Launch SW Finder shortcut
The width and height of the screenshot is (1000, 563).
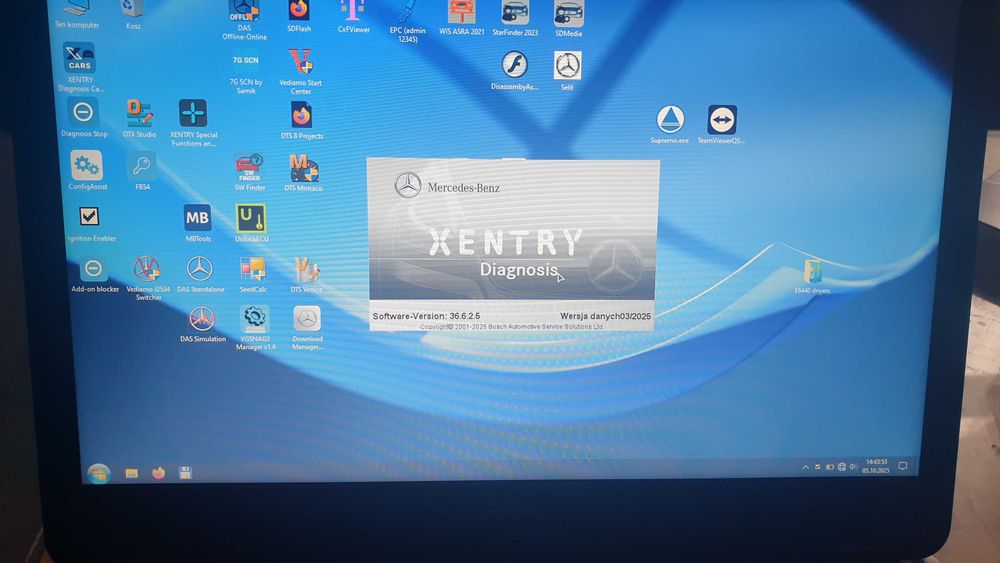(249, 170)
